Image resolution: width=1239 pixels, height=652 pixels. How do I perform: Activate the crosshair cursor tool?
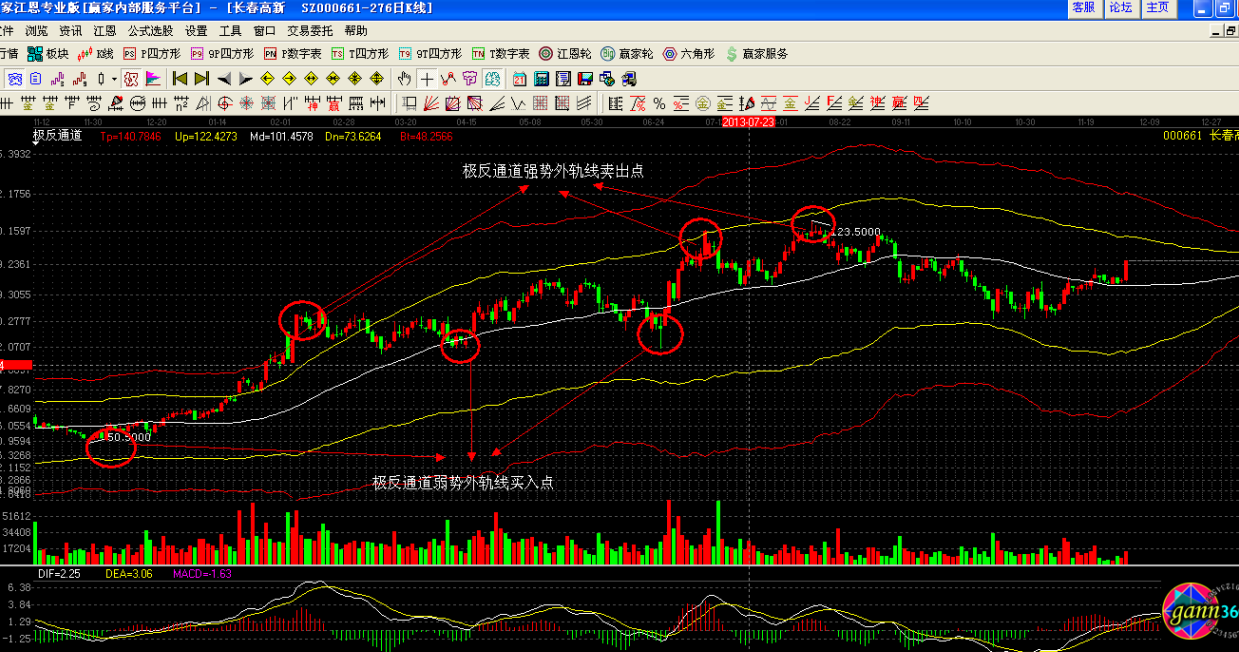pyautogui.click(x=427, y=79)
